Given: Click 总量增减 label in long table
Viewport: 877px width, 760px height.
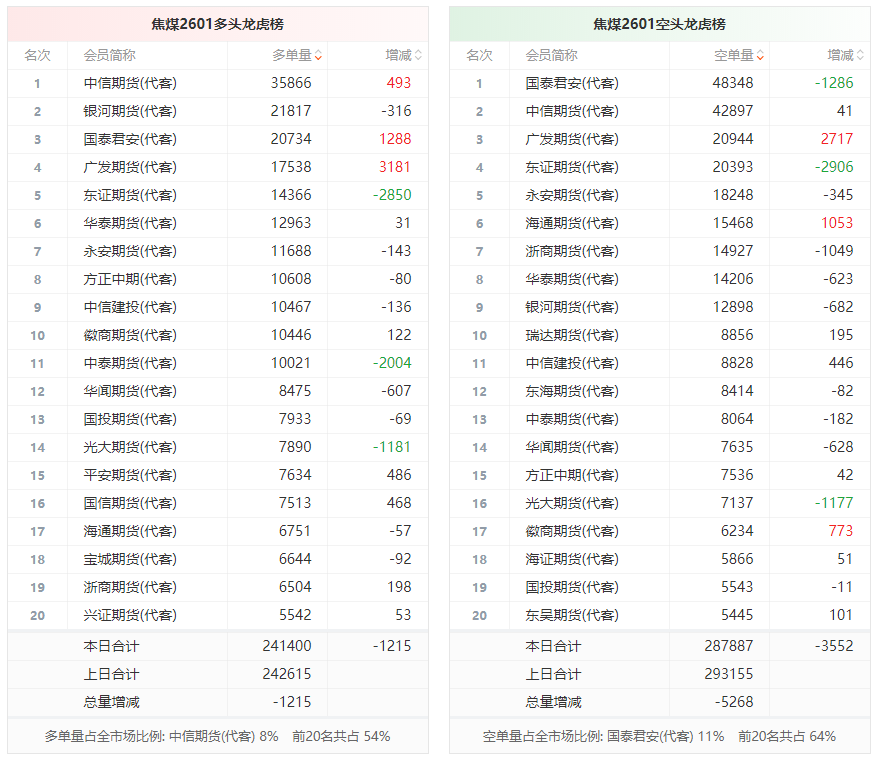Looking at the screenshot, I should click(111, 702).
